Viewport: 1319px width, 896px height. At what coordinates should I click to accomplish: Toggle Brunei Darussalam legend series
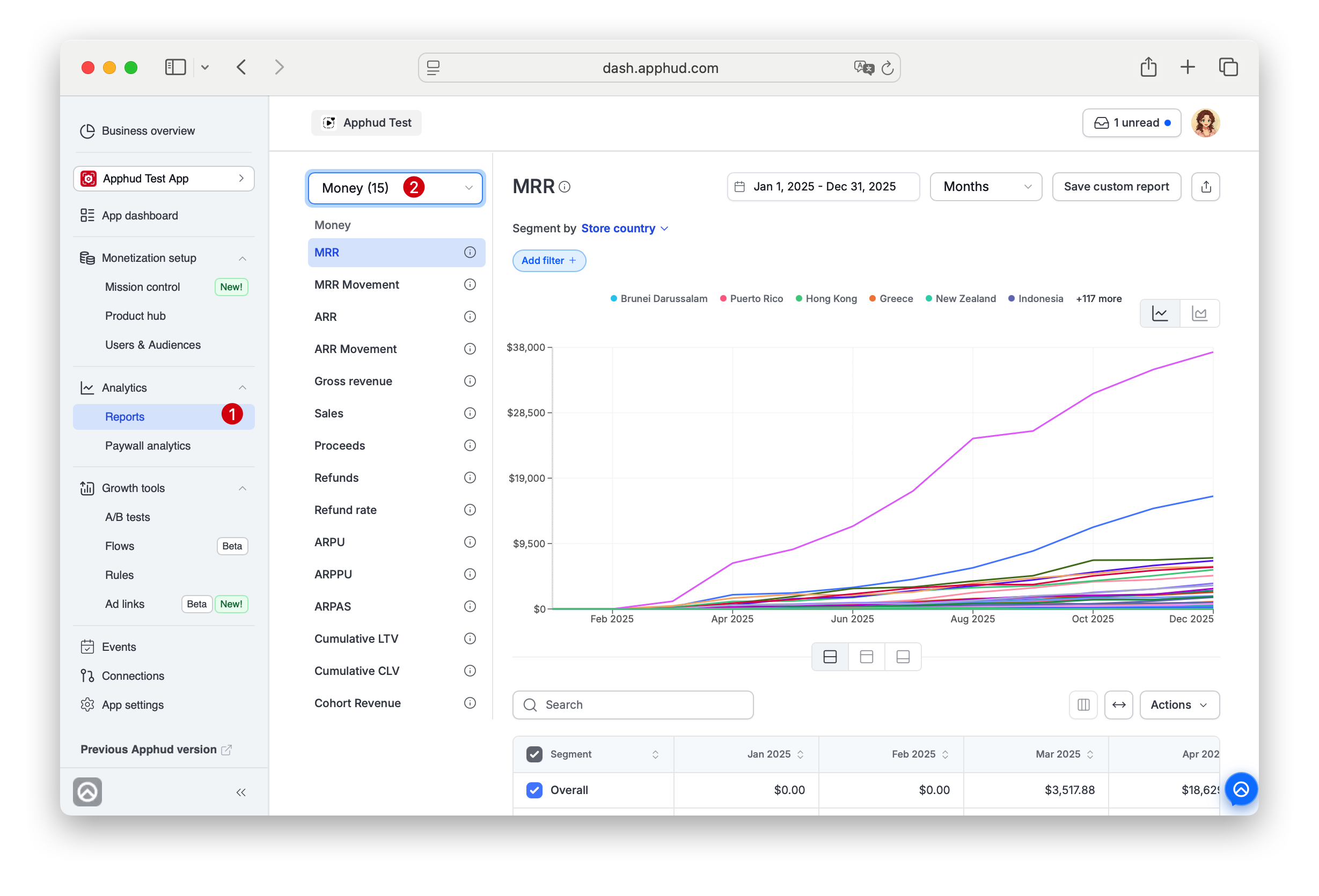coord(659,298)
